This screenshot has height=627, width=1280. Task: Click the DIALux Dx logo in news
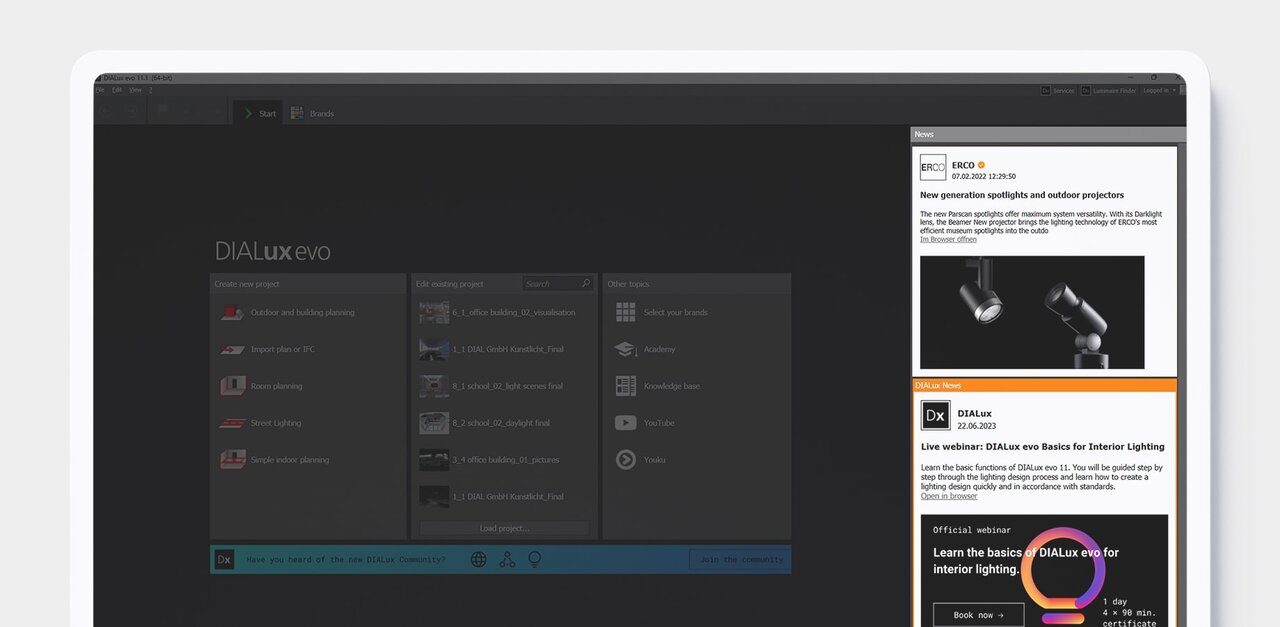(935, 415)
